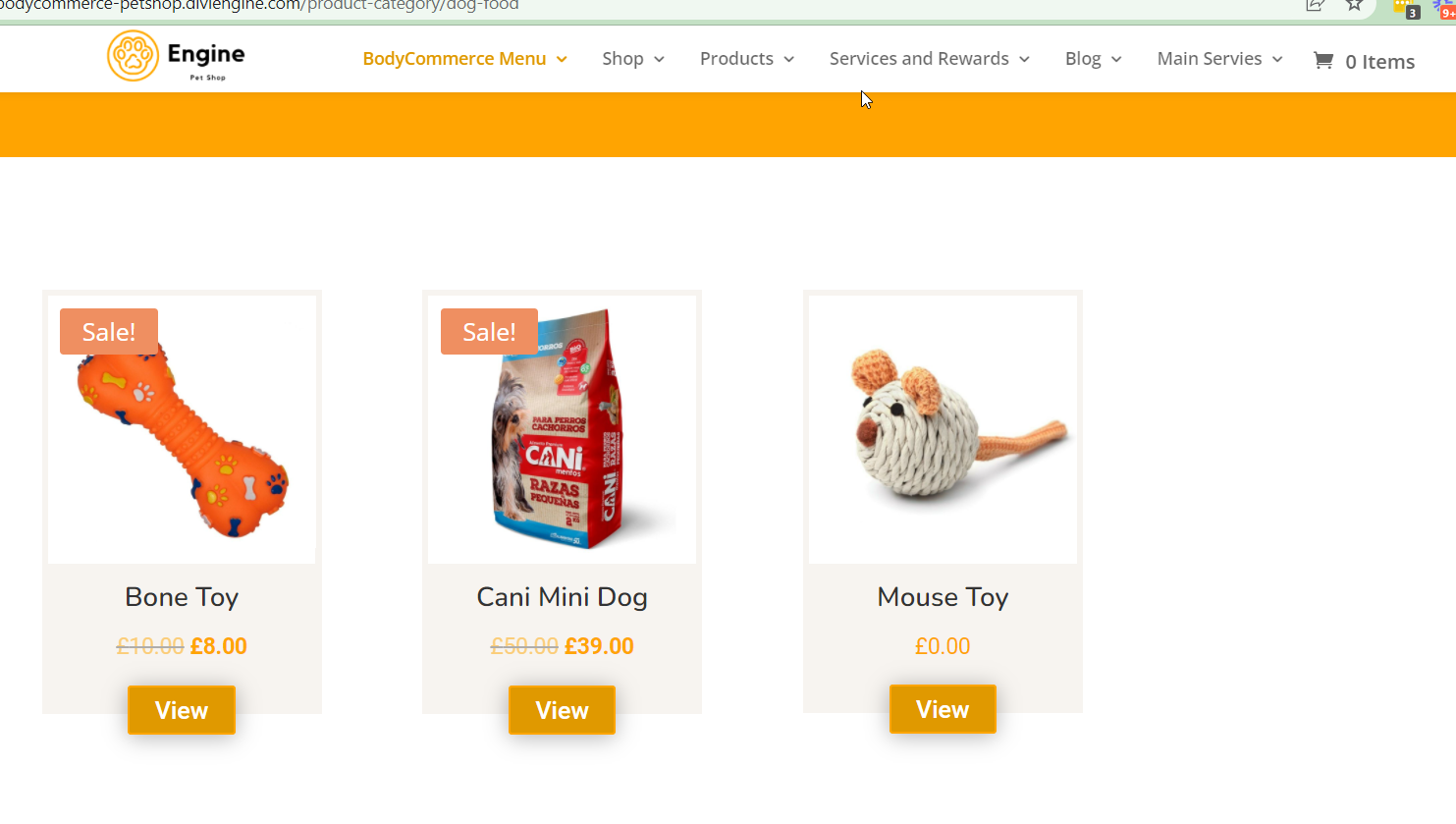The width and height of the screenshot is (1456, 824).
Task: Open the Products menu item
Action: coord(736,59)
